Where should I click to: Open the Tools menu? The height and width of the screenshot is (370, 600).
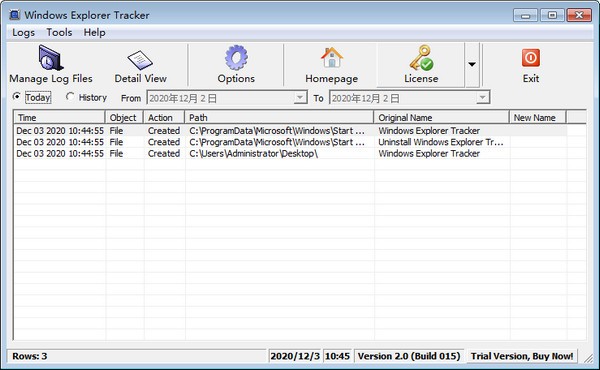[59, 33]
